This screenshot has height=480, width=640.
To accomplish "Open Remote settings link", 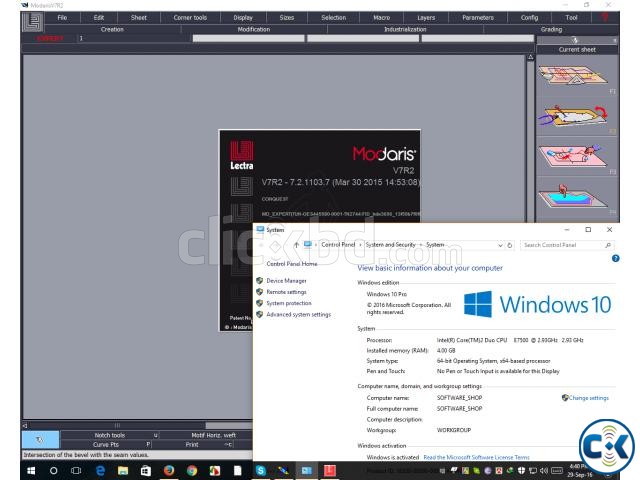I will tap(286, 292).
